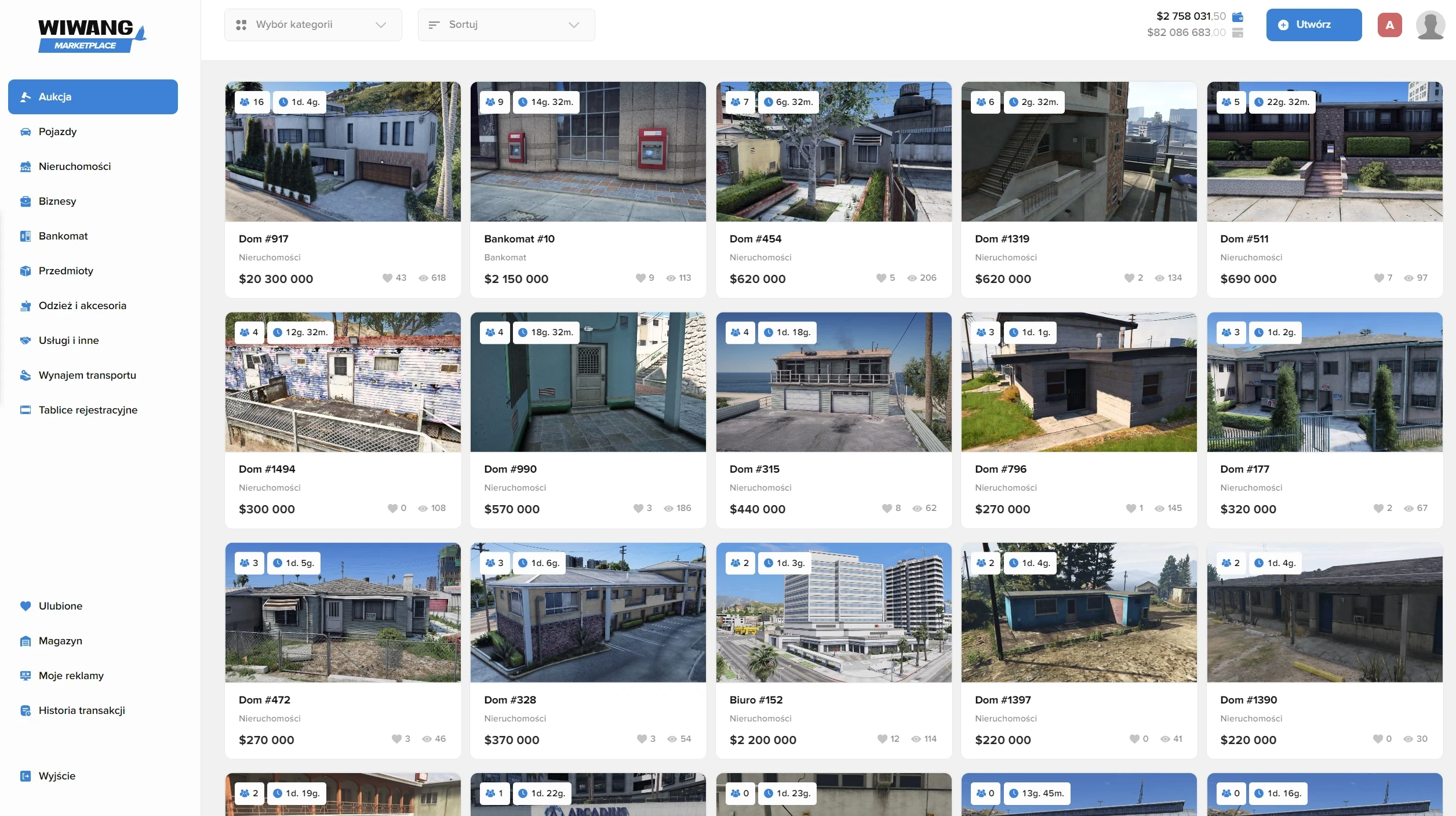Select Nieruchomości in the sidebar menu

point(75,166)
